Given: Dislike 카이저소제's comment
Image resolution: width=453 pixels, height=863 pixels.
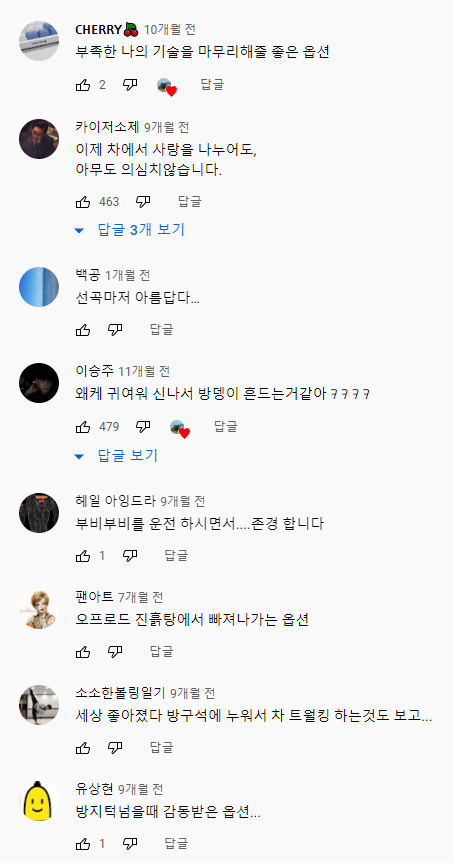Looking at the screenshot, I should click(x=143, y=202).
